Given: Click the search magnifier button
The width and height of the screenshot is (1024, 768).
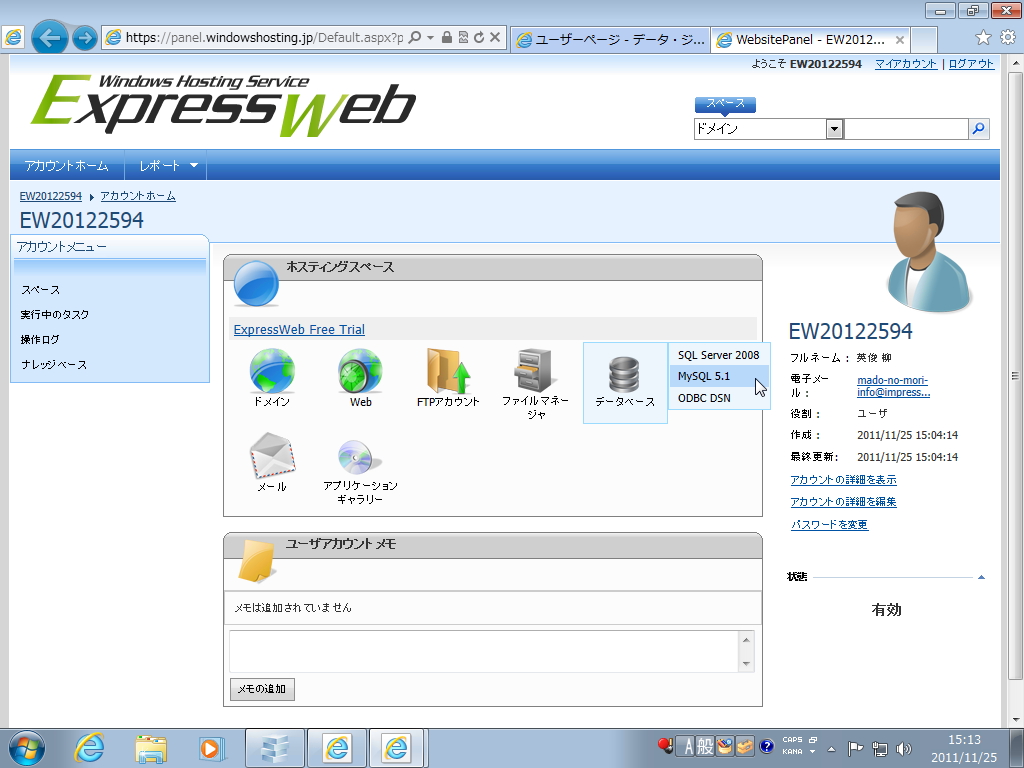Looking at the screenshot, I should pos(978,129).
